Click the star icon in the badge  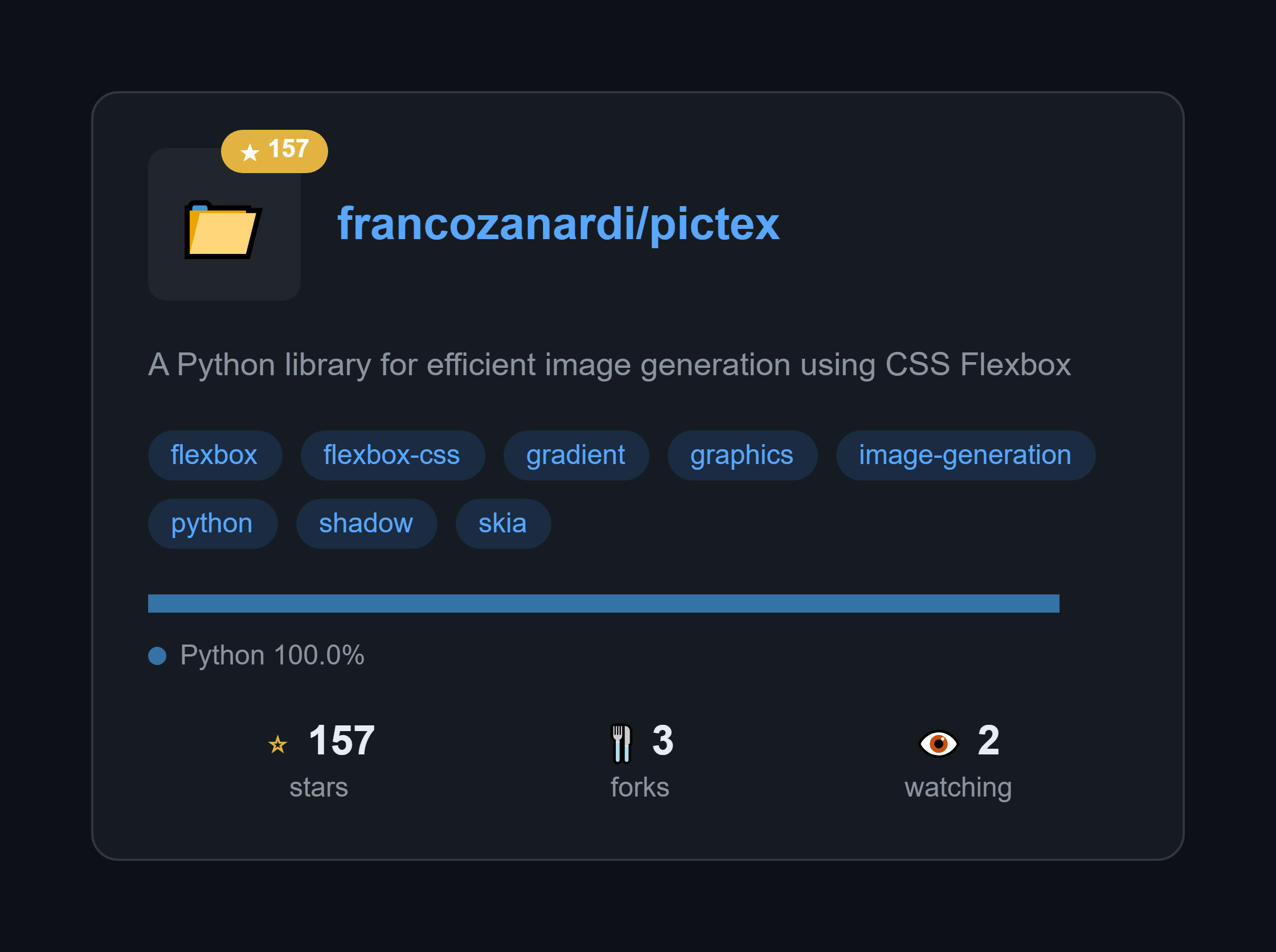tap(250, 151)
